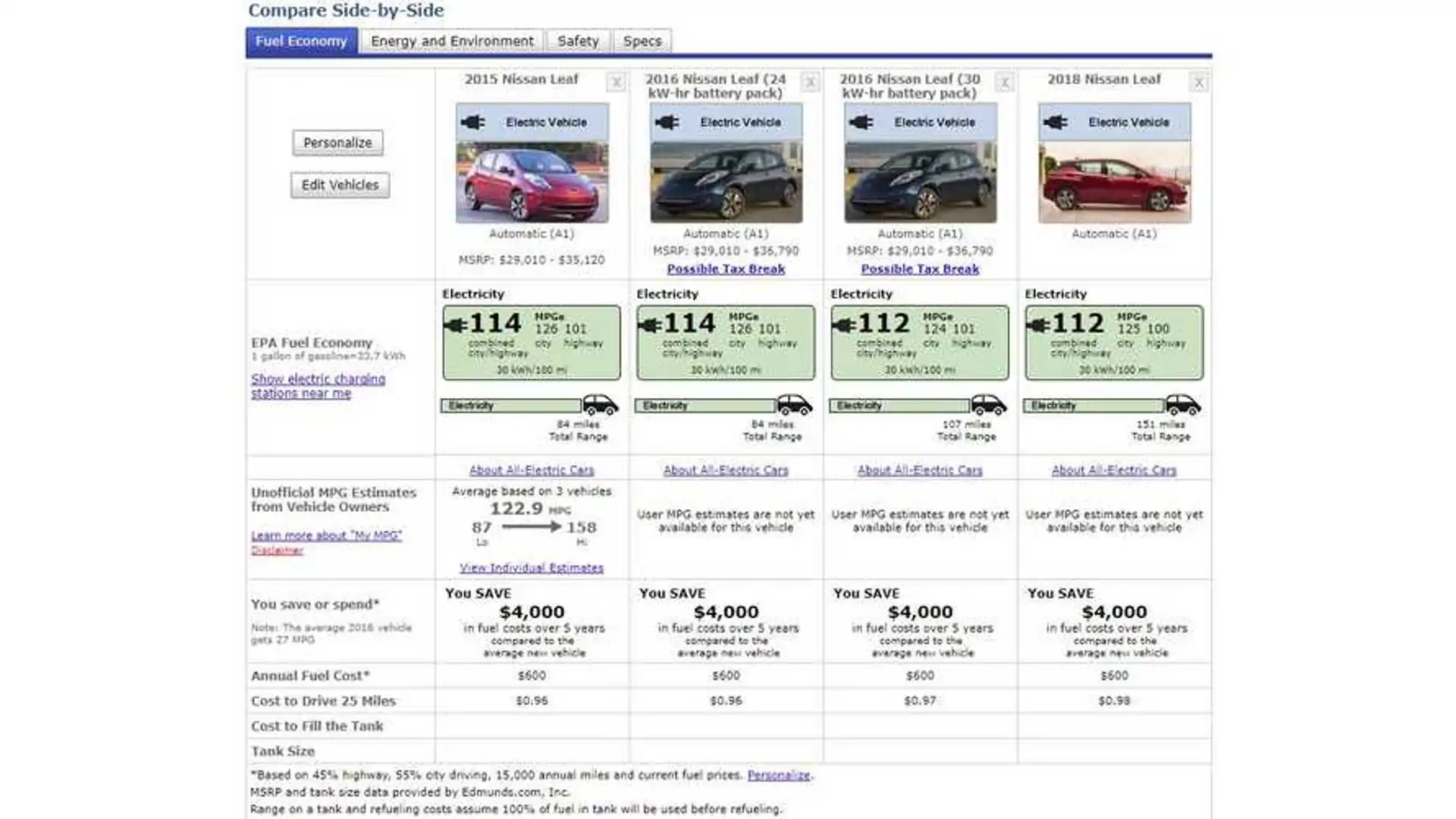
Task: Click the plug icon beside 114 MPGe for 2016 24 kW-hr Leaf
Action: click(649, 325)
